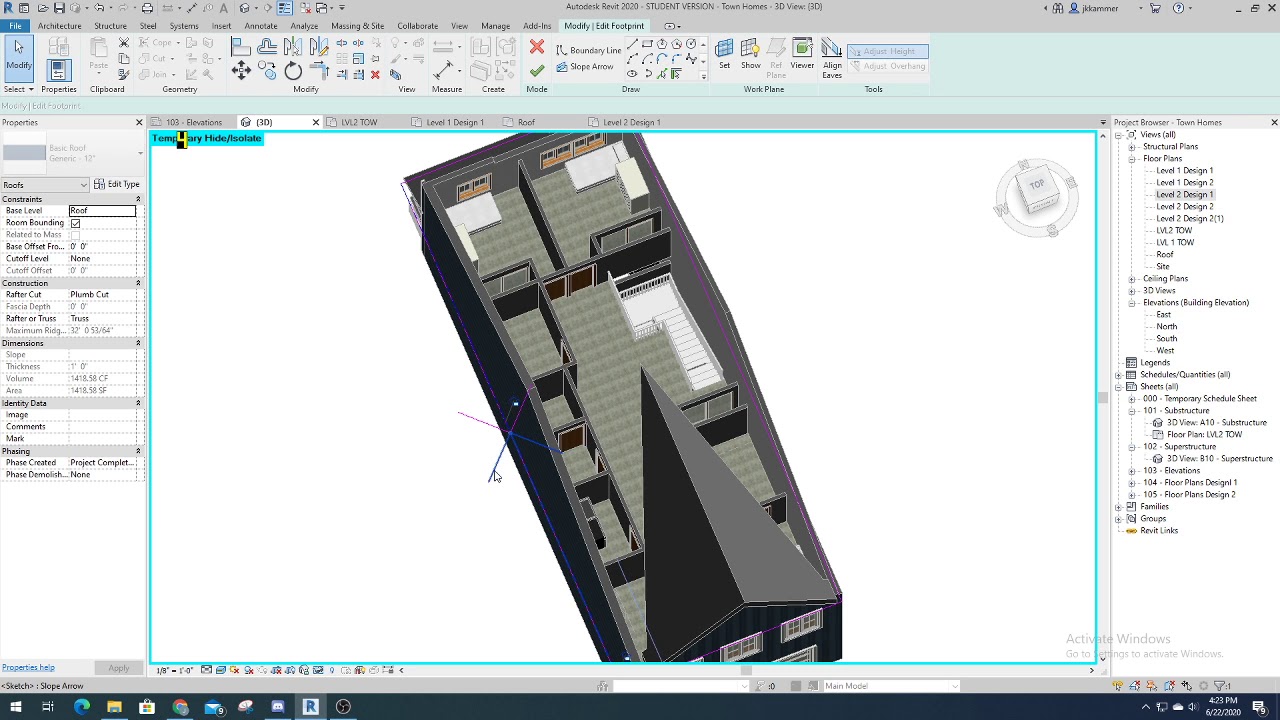Viewport: 1280px width, 720px height.
Task: Click the Slope Arrow tool
Action: [585, 67]
